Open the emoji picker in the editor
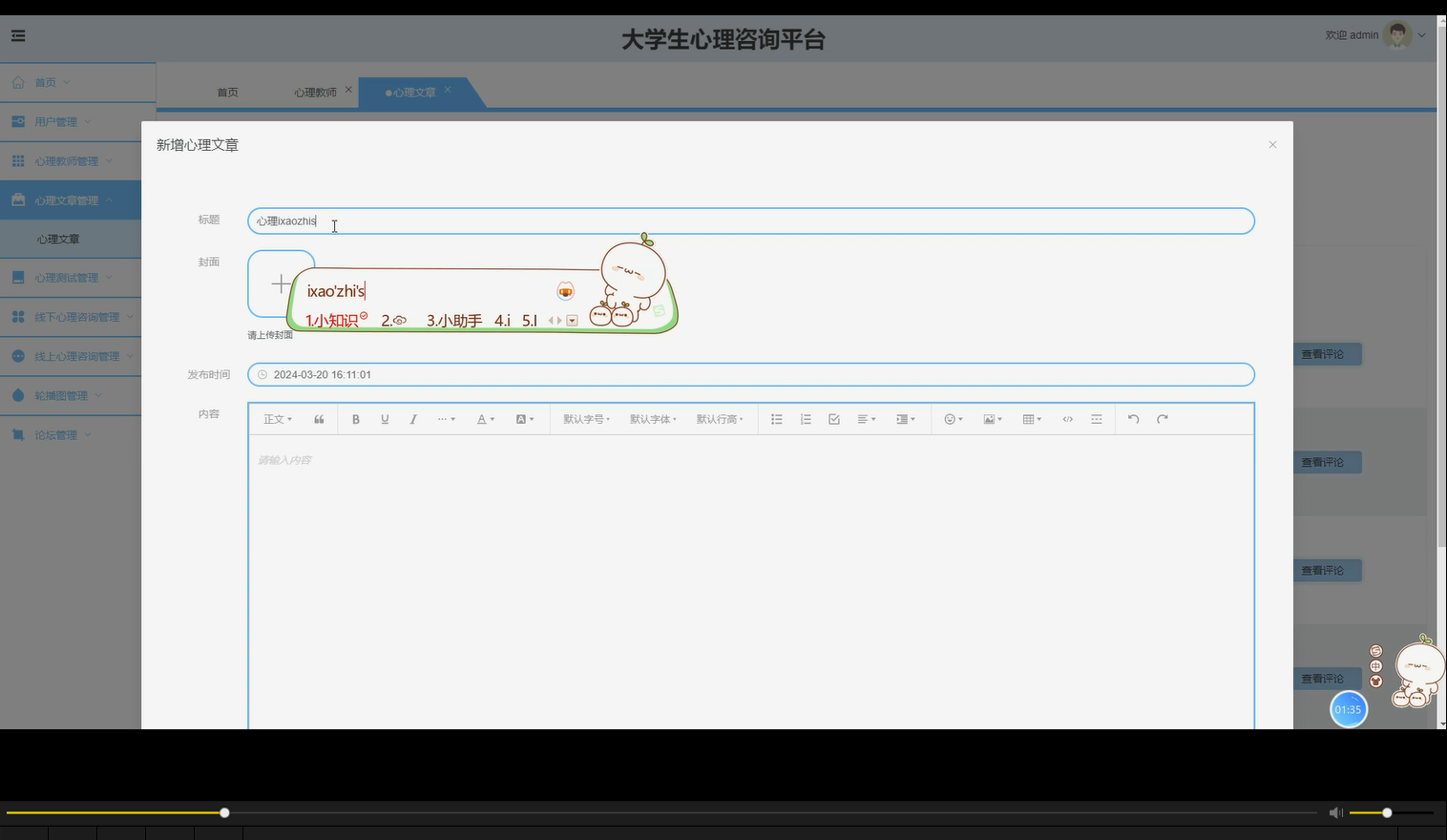1447x840 pixels. pos(951,418)
